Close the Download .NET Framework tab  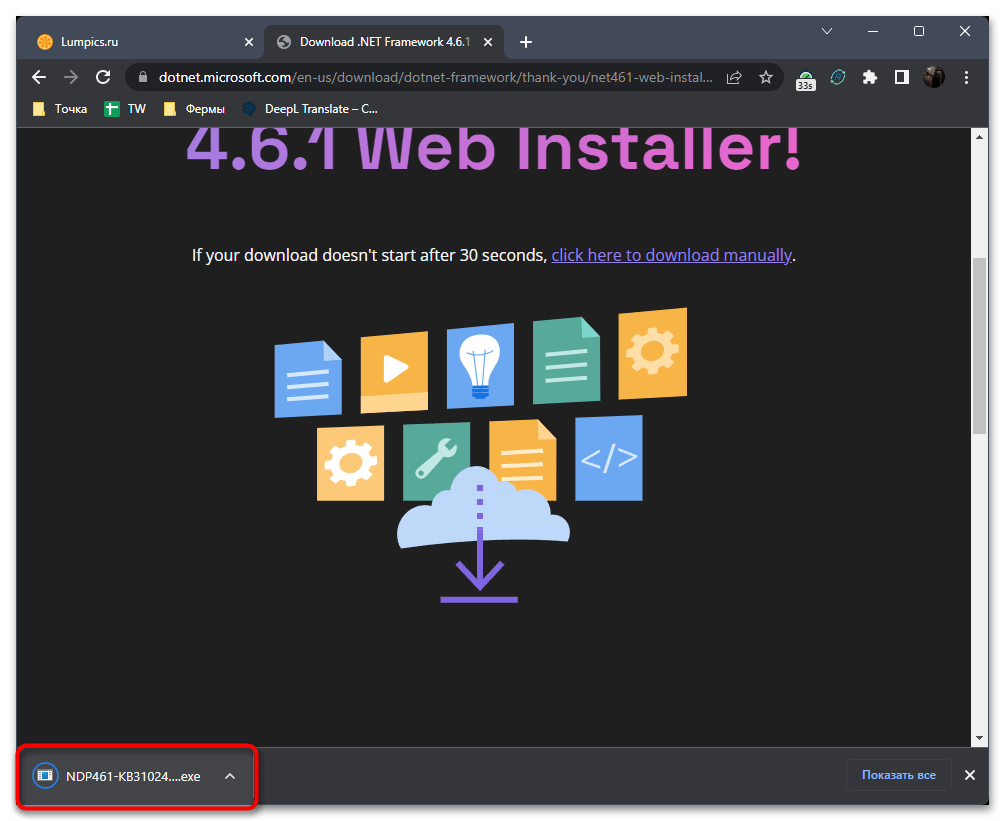(488, 42)
